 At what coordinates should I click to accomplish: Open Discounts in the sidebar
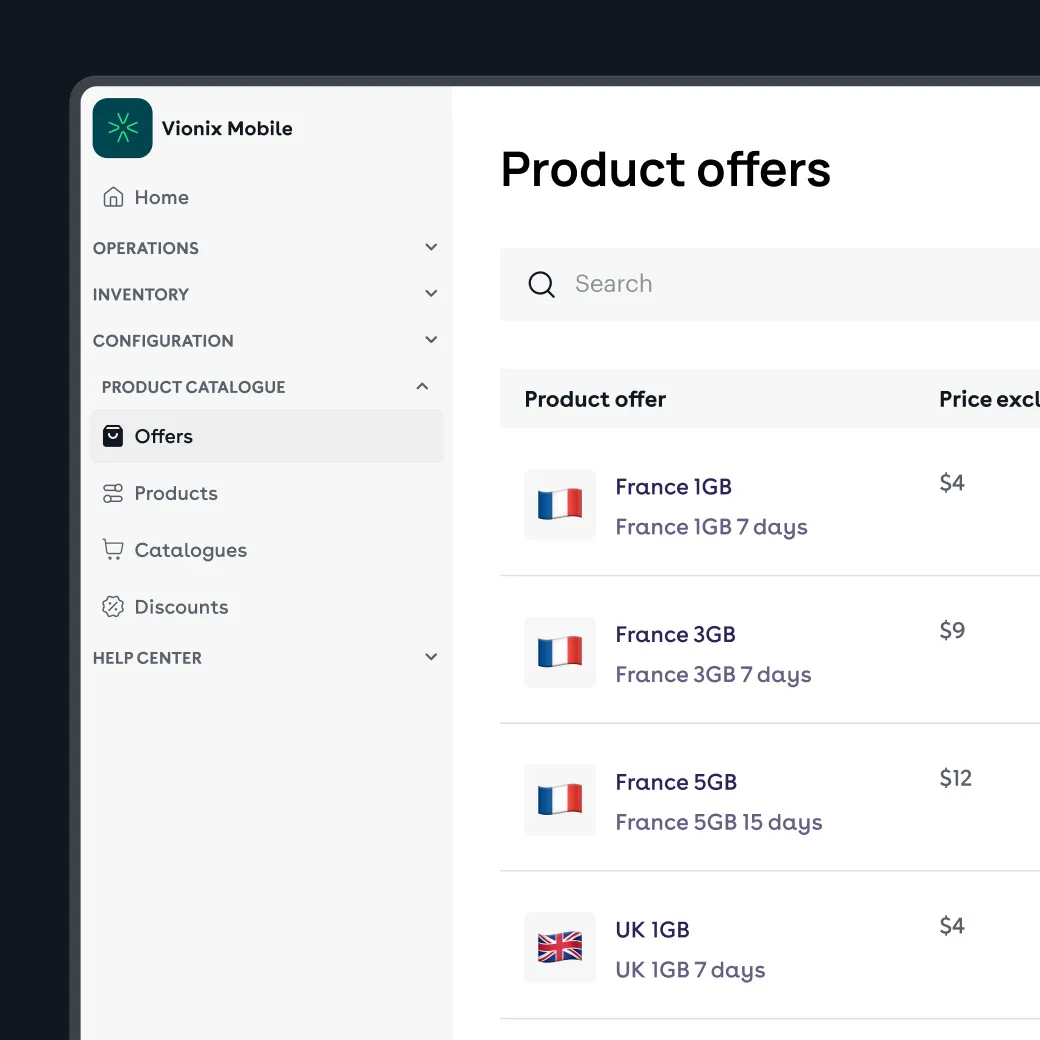point(267,607)
